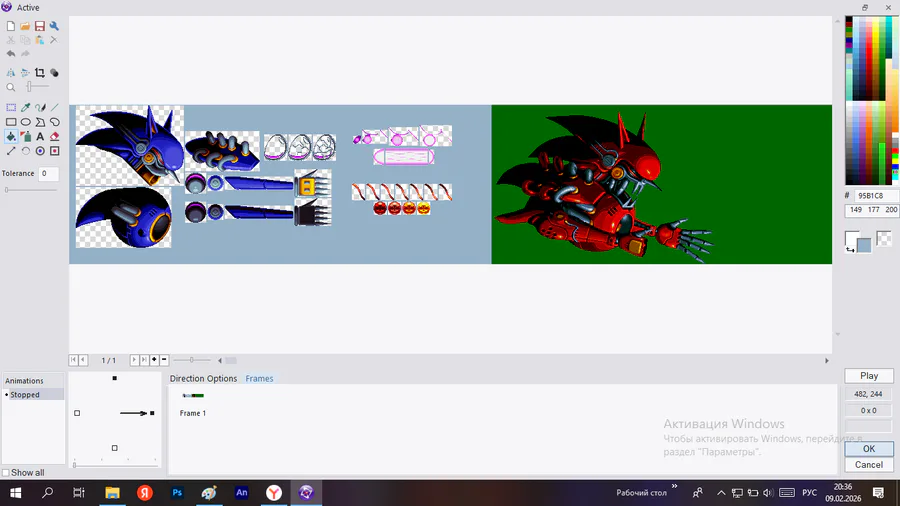Click the Paste clipboard icon
This screenshot has height=506, width=900.
(x=40, y=40)
